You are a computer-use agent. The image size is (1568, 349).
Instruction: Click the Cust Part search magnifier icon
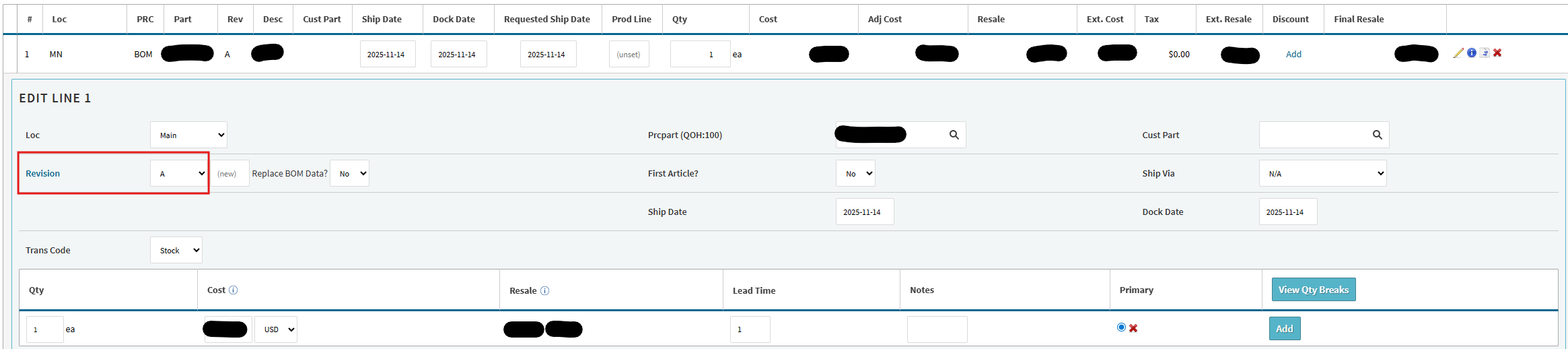(1377, 135)
